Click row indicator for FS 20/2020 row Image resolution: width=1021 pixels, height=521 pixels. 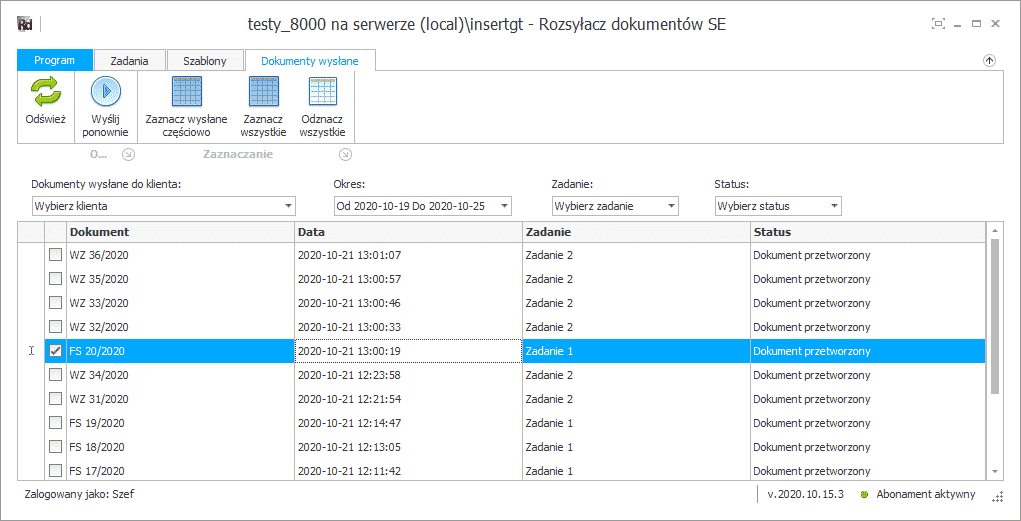point(31,350)
